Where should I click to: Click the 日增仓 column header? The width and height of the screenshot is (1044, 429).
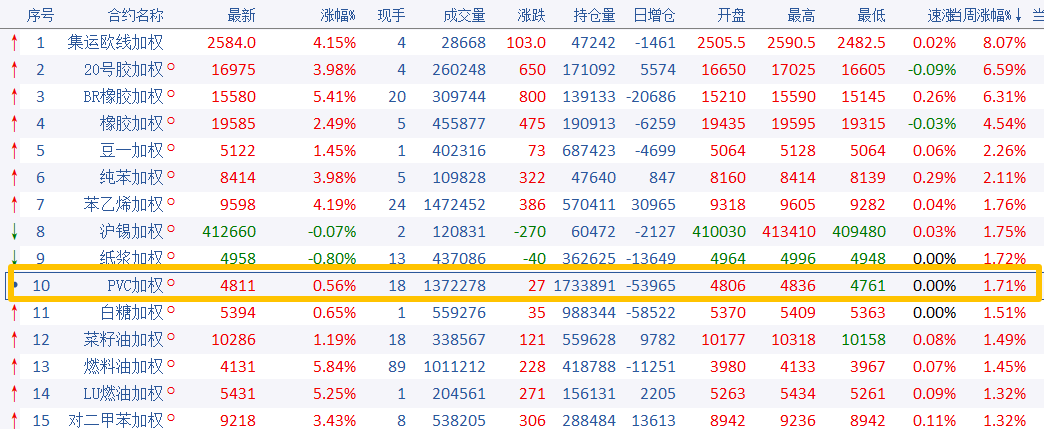[654, 16]
